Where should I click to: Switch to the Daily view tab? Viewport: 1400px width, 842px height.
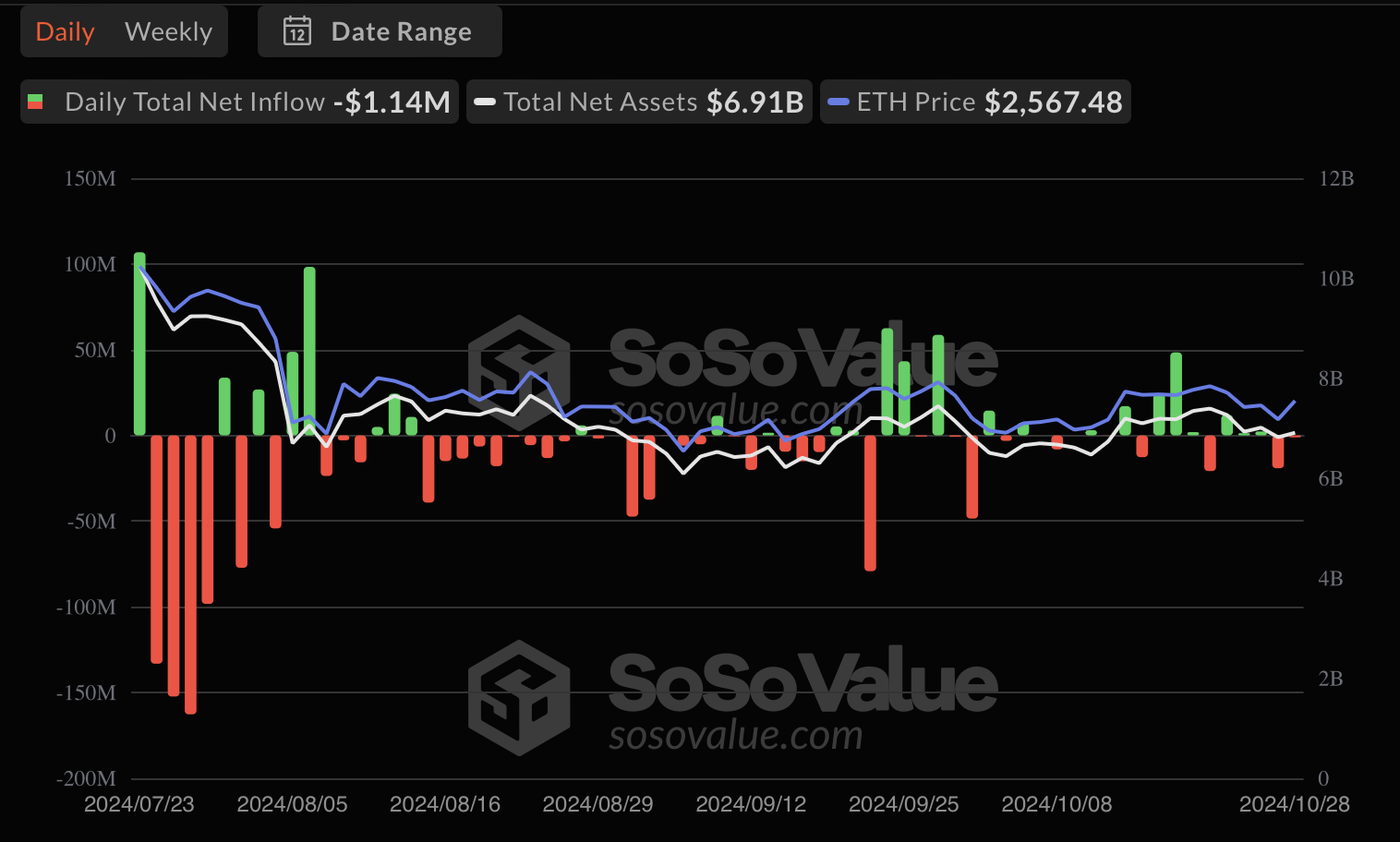[x=65, y=32]
